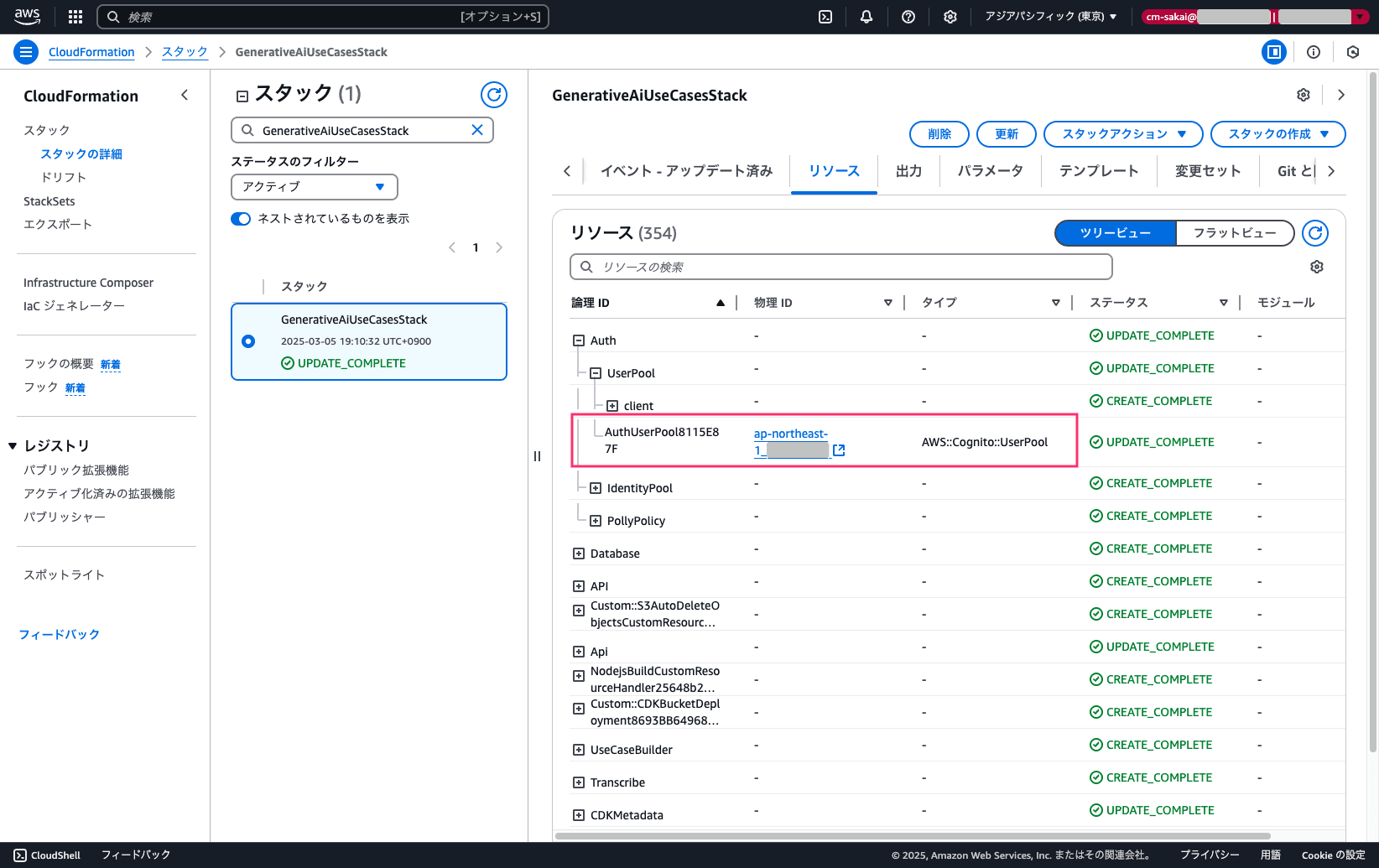The width and height of the screenshot is (1379, 868).
Task: Switch to tree view
Action: point(1116,233)
